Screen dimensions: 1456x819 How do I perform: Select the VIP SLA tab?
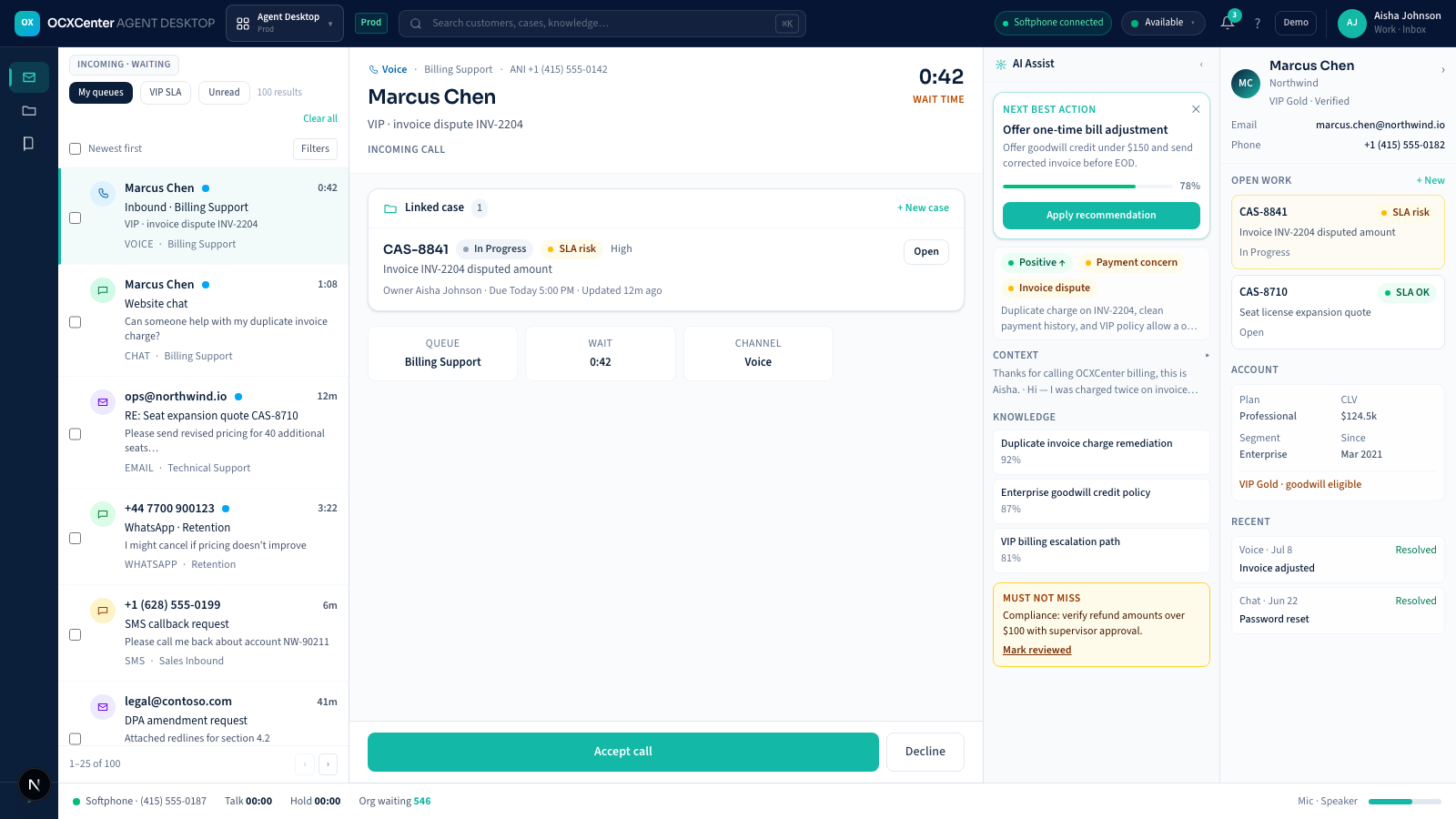coord(166,93)
